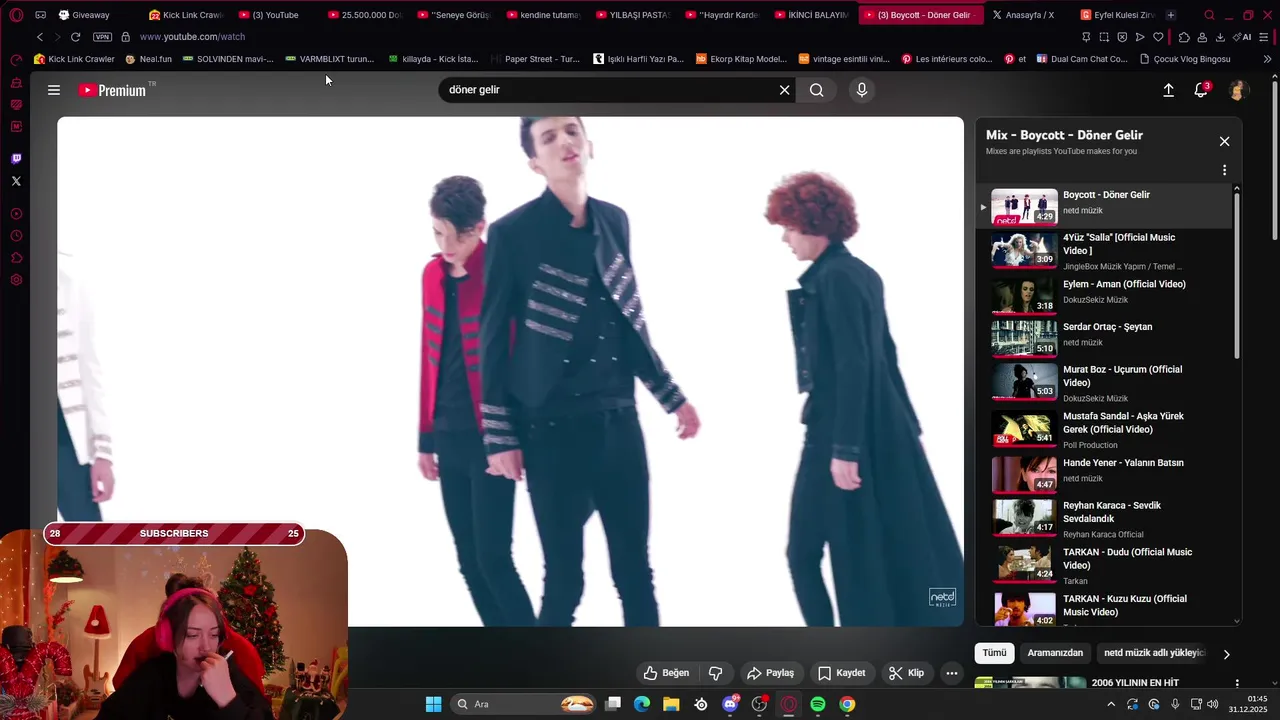Image resolution: width=1280 pixels, height=720 pixels.
Task: Switch to the Anasayfa / X tab
Action: 1024,15
